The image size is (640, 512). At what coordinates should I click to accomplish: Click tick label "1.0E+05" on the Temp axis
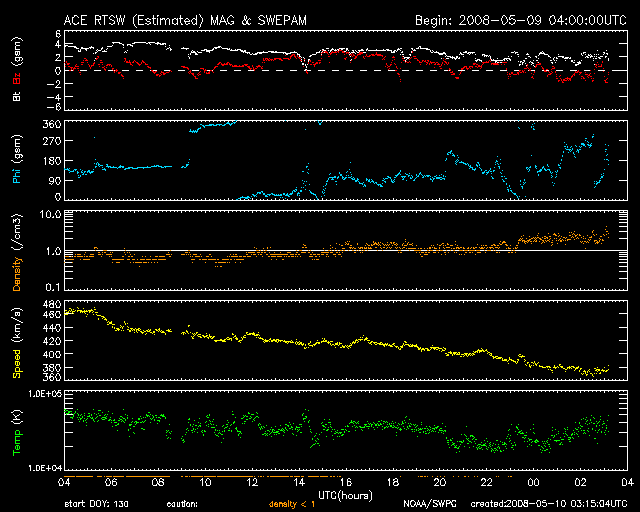[45, 394]
